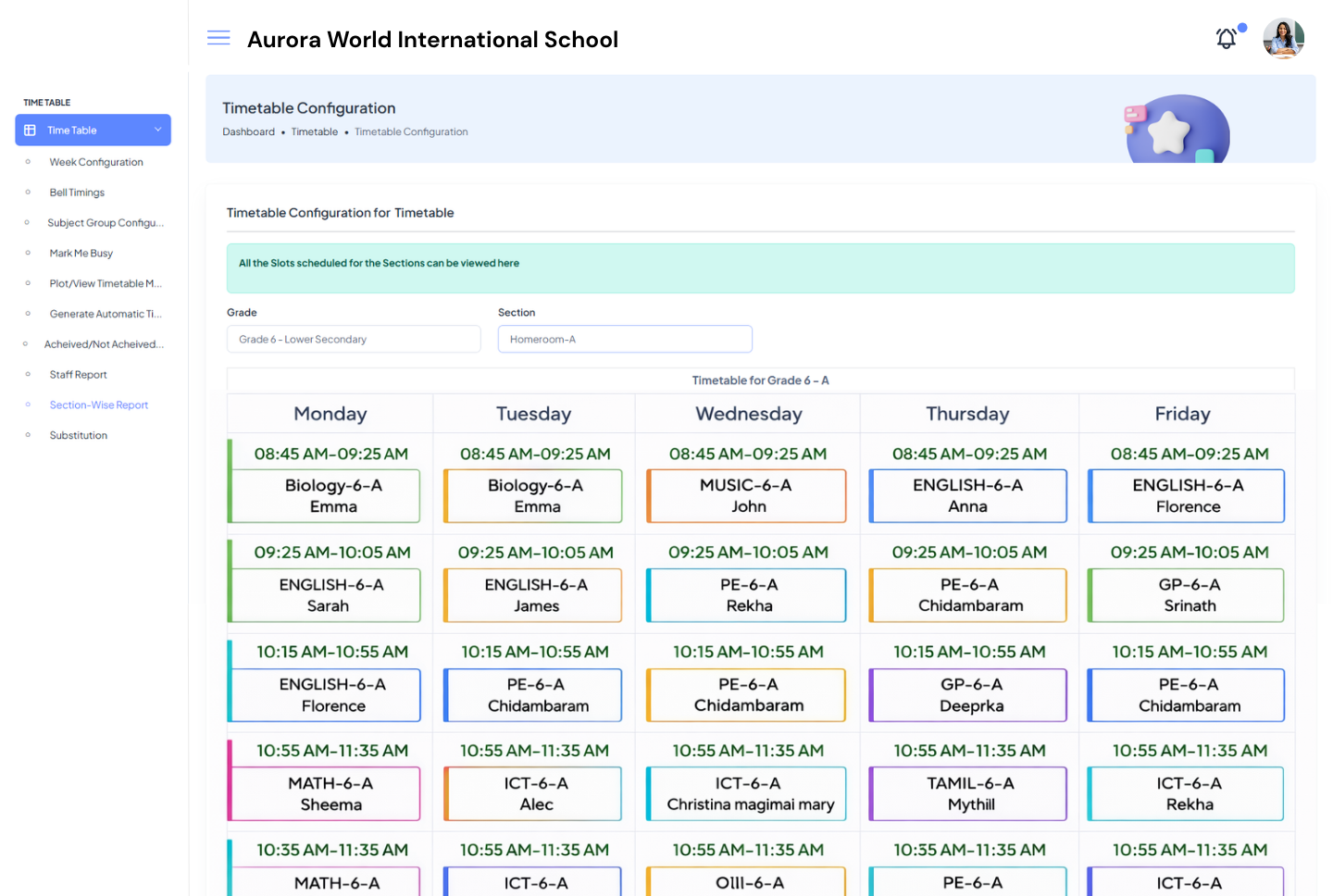The height and width of the screenshot is (896, 1333).
Task: Open the user profile avatar
Action: pyautogui.click(x=1284, y=39)
